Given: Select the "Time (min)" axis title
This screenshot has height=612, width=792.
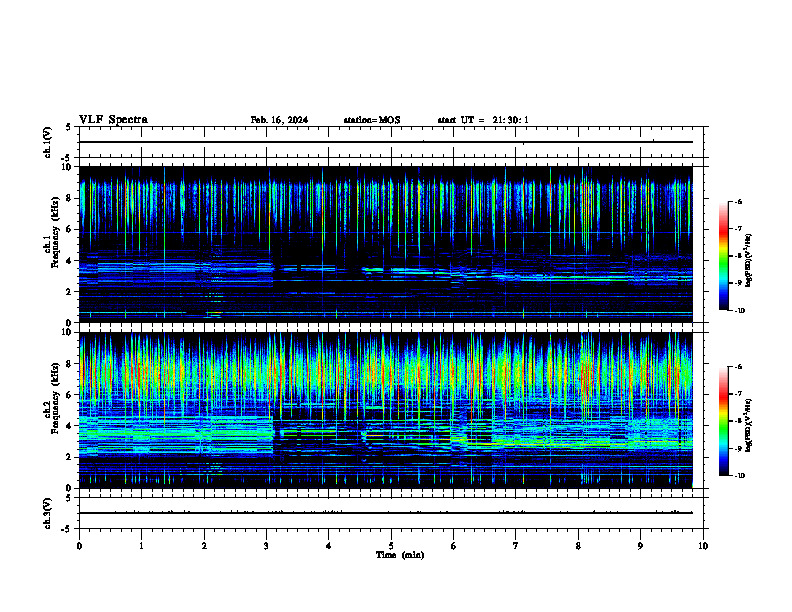Looking at the screenshot, I should tap(400, 555).
